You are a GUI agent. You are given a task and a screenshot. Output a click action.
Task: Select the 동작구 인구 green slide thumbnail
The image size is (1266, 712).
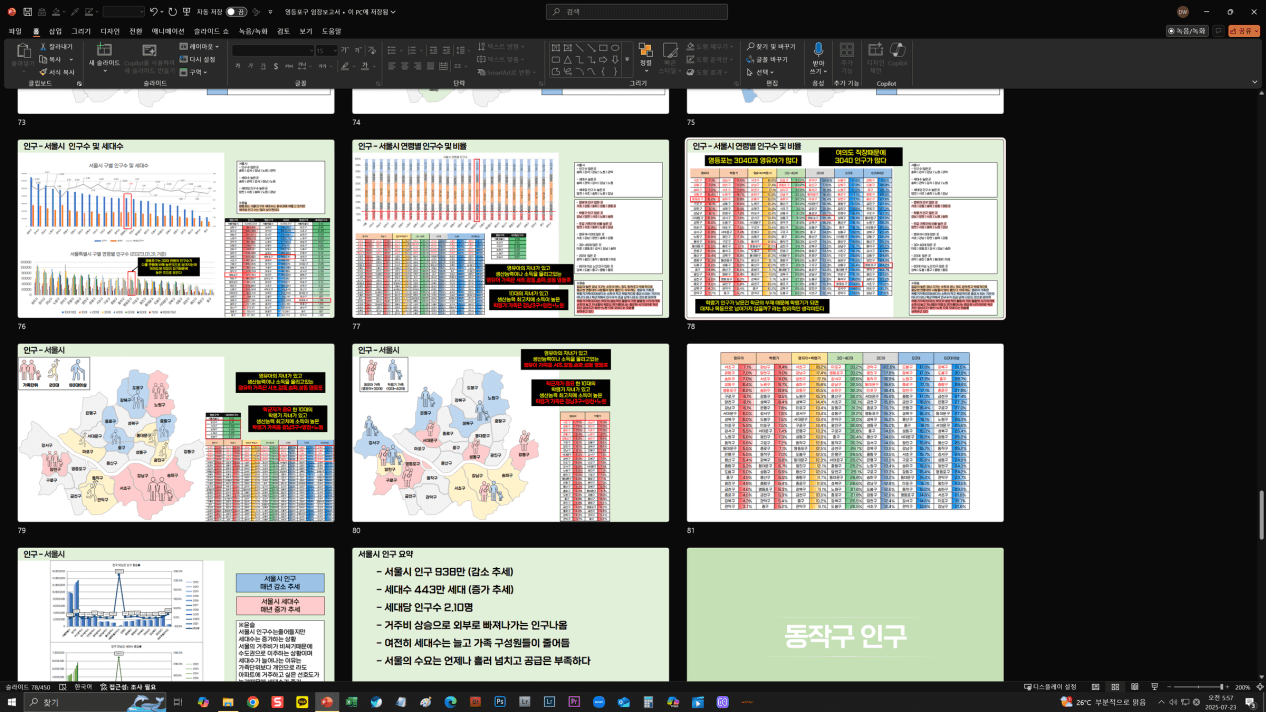[x=845, y=614]
